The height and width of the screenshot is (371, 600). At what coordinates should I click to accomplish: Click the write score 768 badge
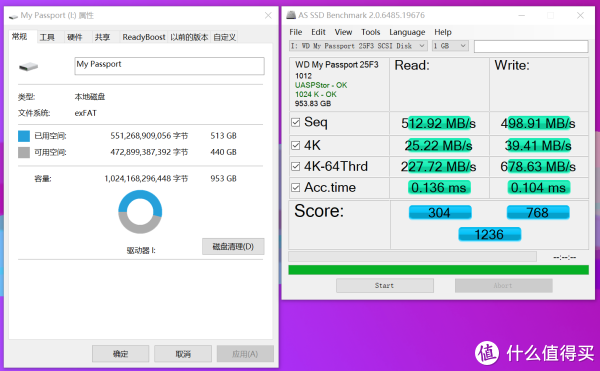coord(538,212)
